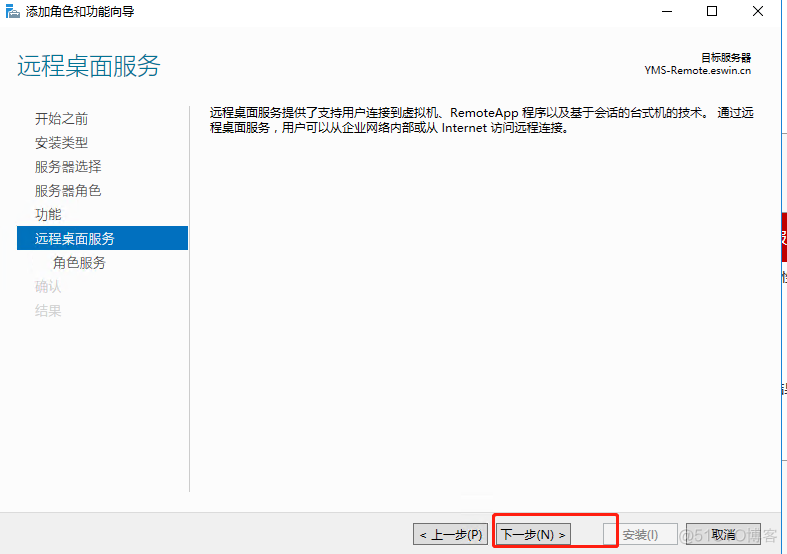
Task: Click the disabled 安装(I) button
Action: pos(640,535)
